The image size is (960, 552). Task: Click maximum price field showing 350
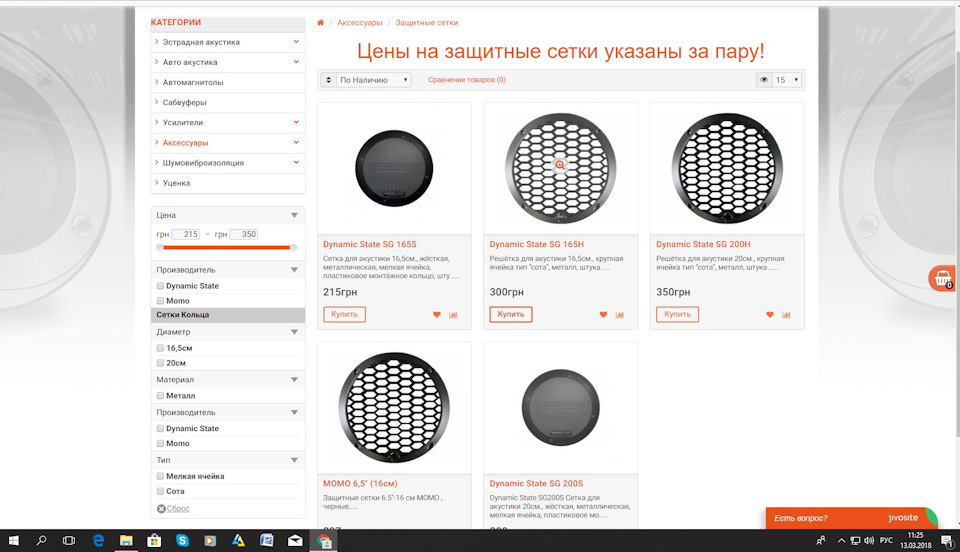coord(244,234)
